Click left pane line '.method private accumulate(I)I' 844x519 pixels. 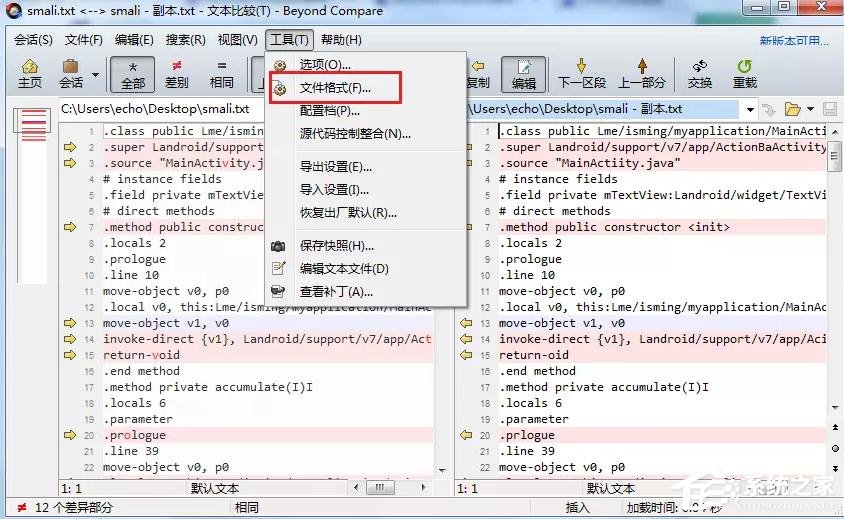click(x=208, y=387)
